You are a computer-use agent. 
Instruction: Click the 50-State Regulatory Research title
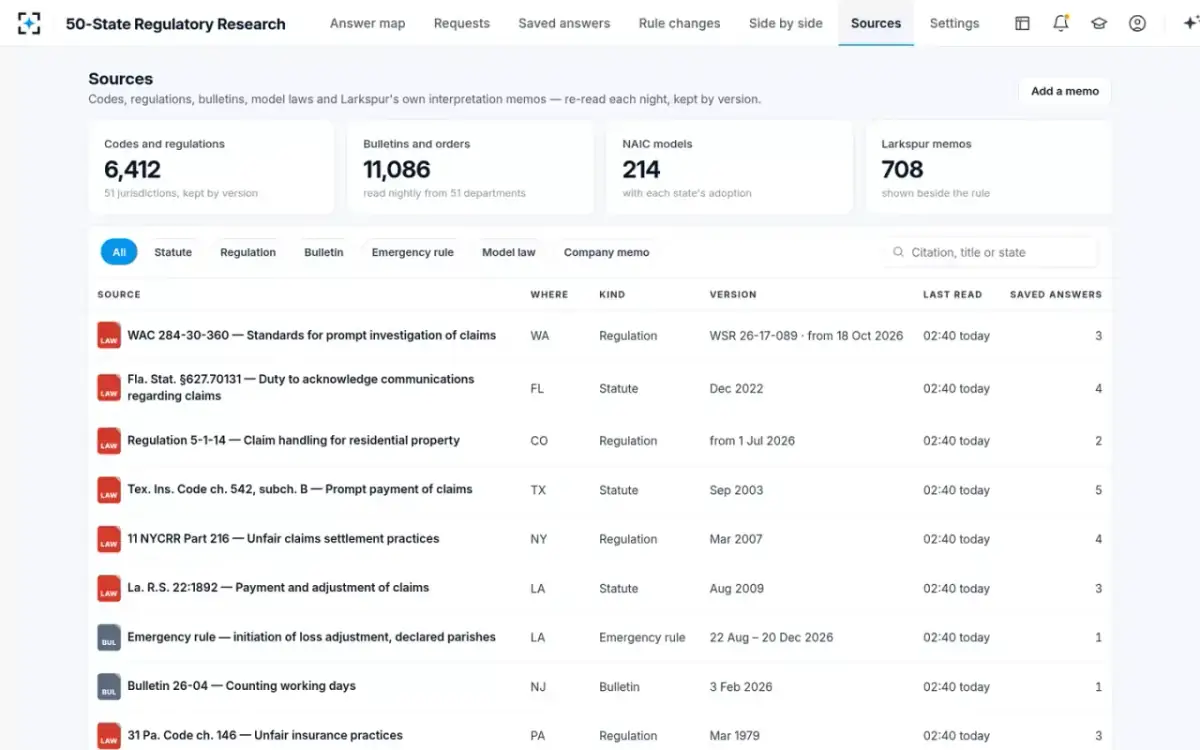176,24
